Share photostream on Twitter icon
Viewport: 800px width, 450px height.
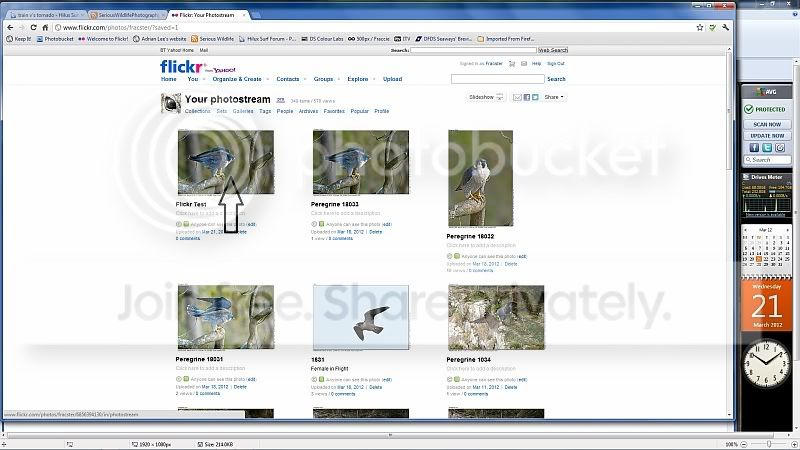tap(535, 97)
